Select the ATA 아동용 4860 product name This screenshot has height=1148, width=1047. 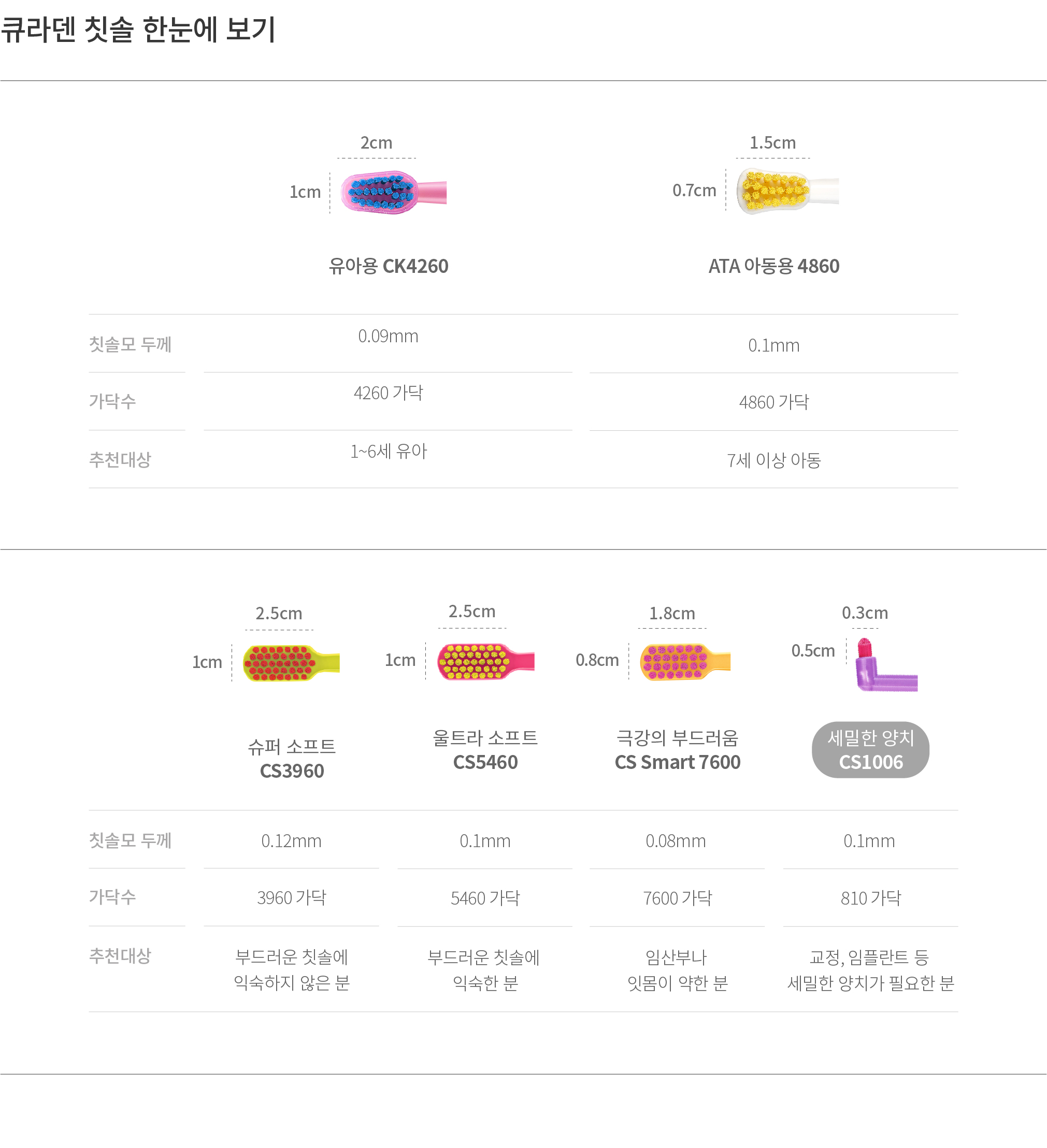pyautogui.click(x=773, y=266)
